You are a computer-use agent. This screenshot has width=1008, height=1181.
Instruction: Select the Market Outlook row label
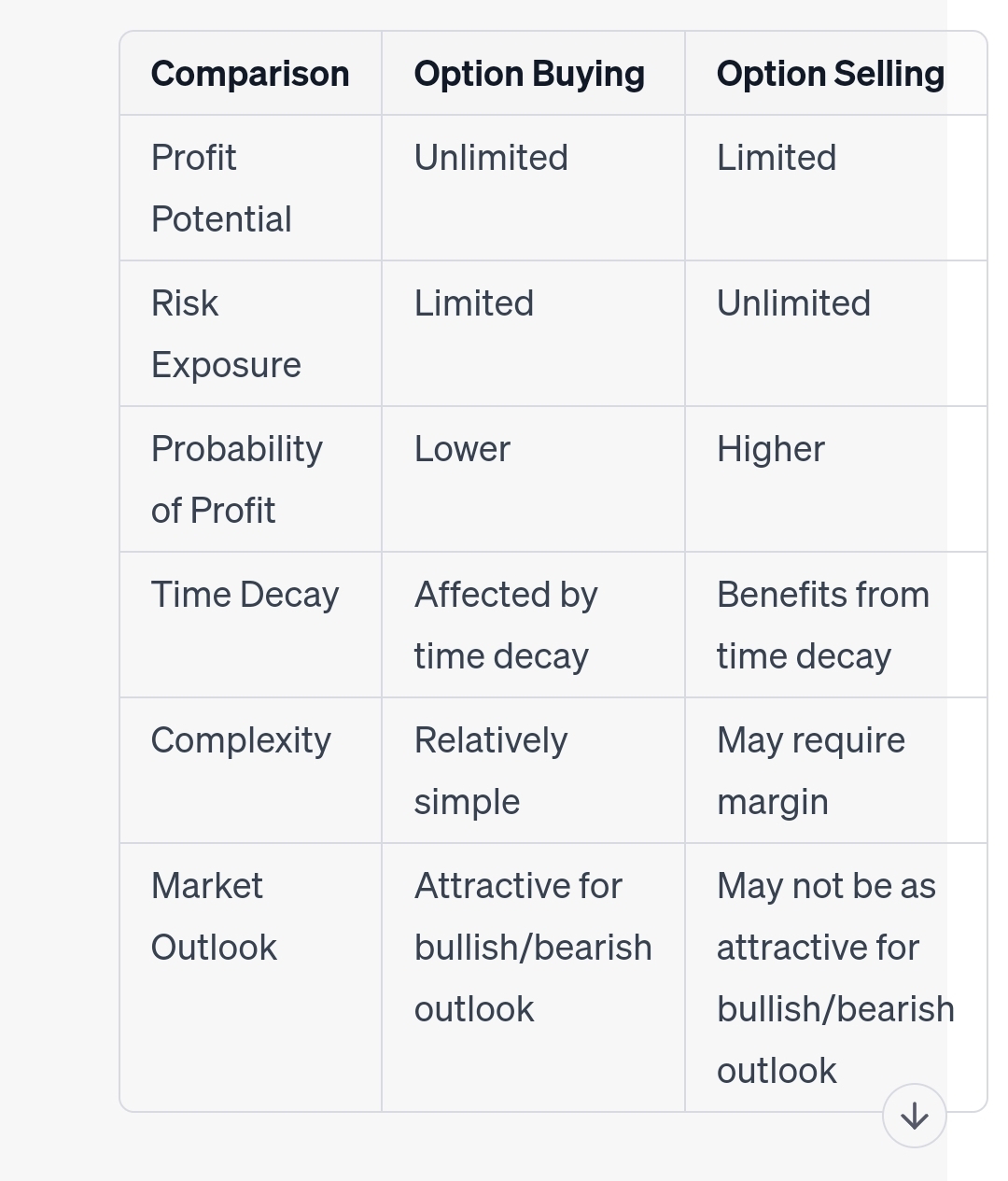[x=214, y=916]
